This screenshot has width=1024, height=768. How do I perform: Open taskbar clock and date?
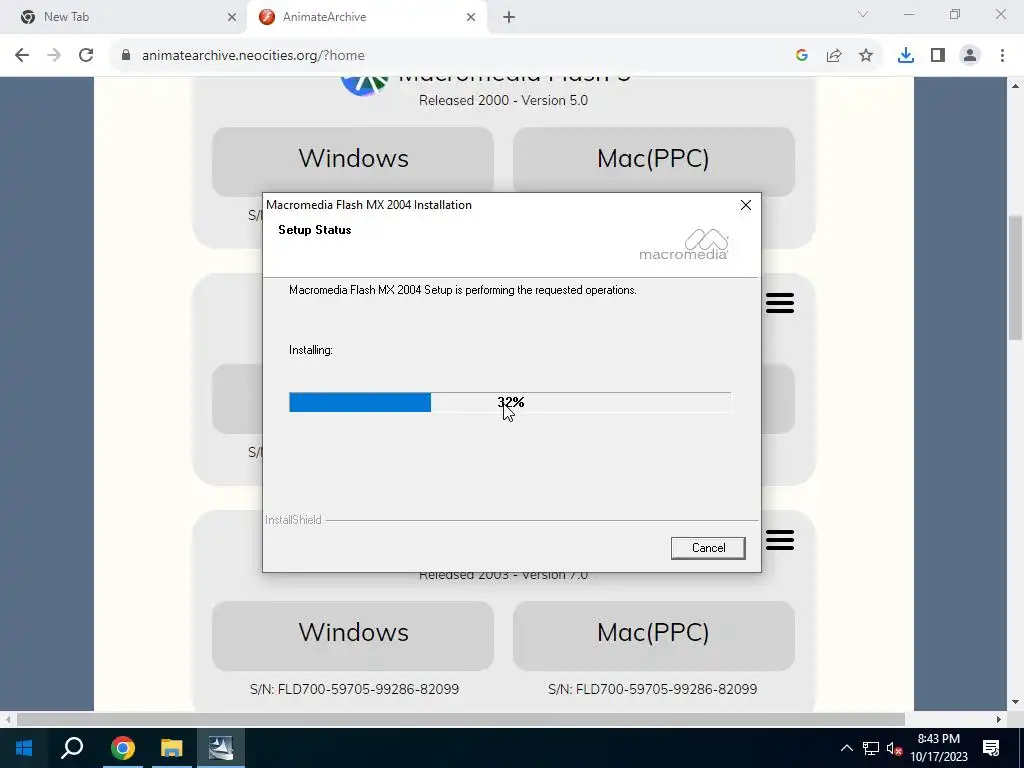(x=939, y=748)
